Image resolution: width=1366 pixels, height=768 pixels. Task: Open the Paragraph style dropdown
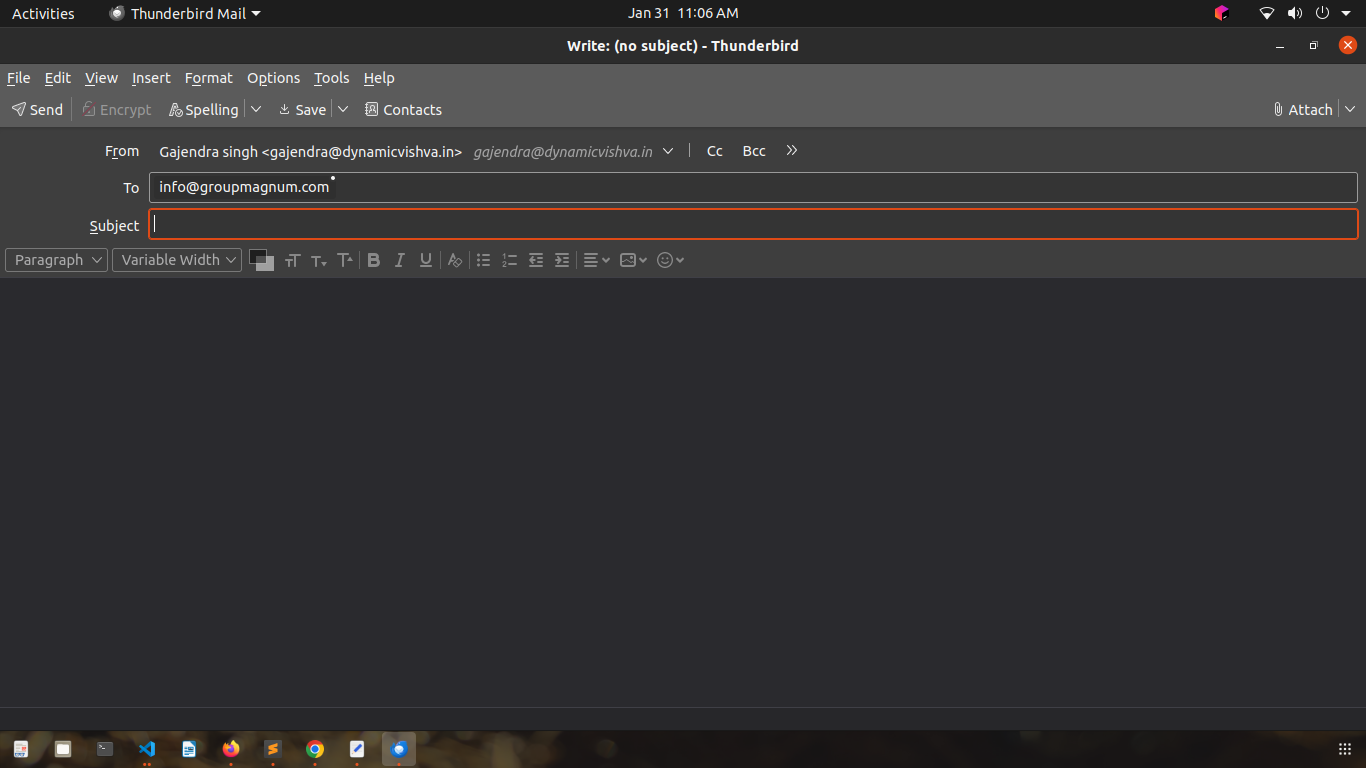56,260
